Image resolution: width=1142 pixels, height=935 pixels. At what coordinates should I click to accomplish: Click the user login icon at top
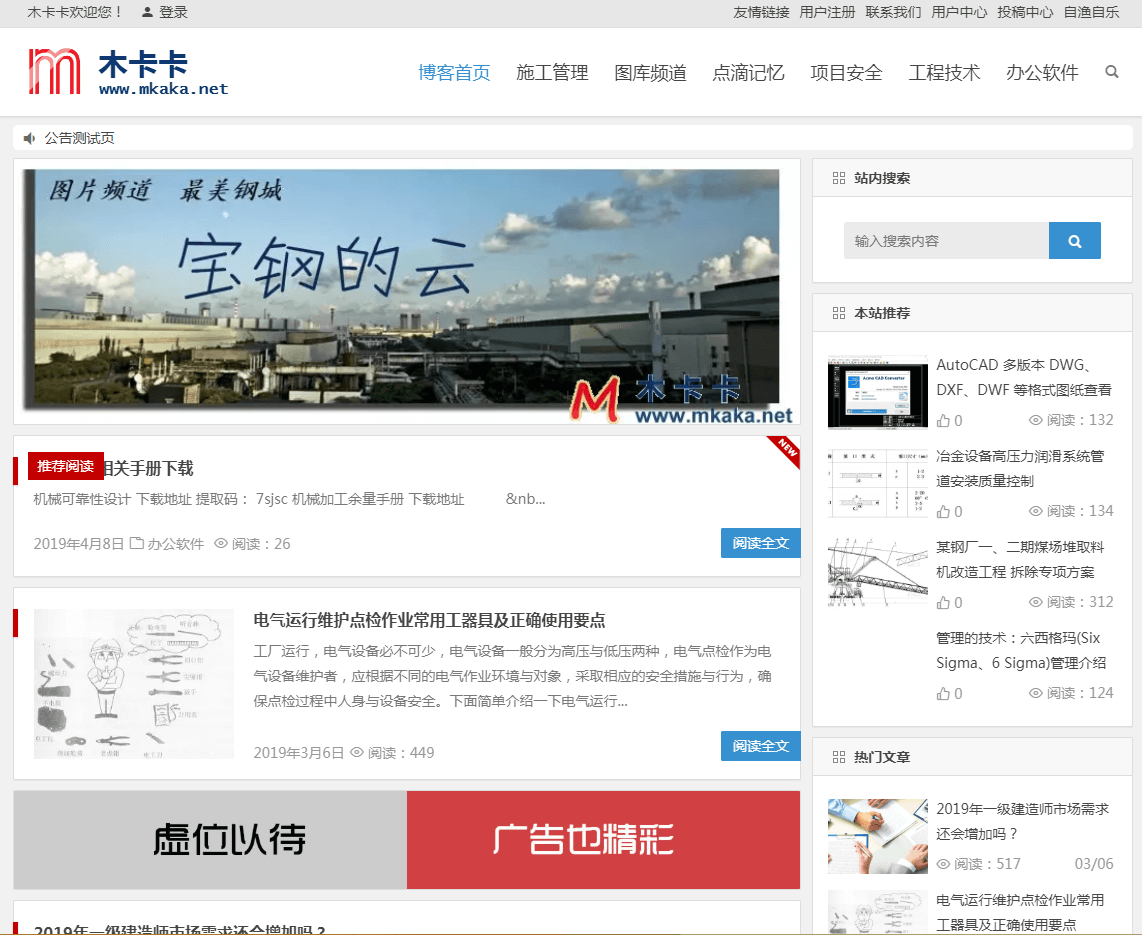[x=148, y=13]
